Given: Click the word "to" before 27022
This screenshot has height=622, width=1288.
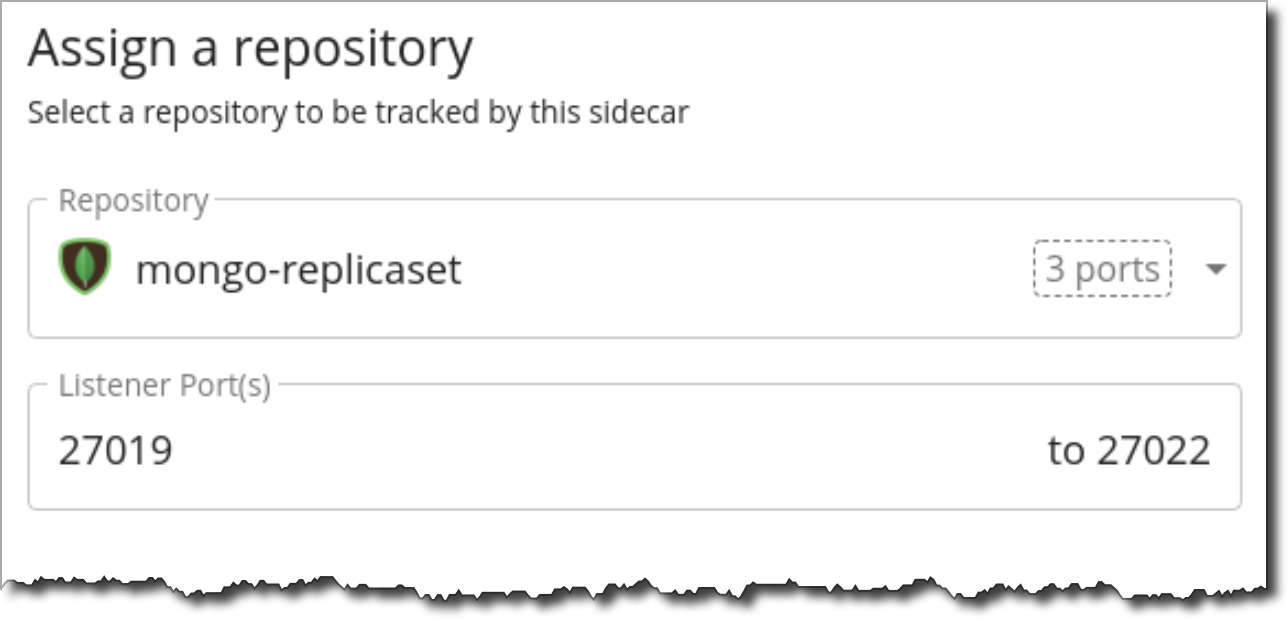Looking at the screenshot, I should pos(1066,451).
